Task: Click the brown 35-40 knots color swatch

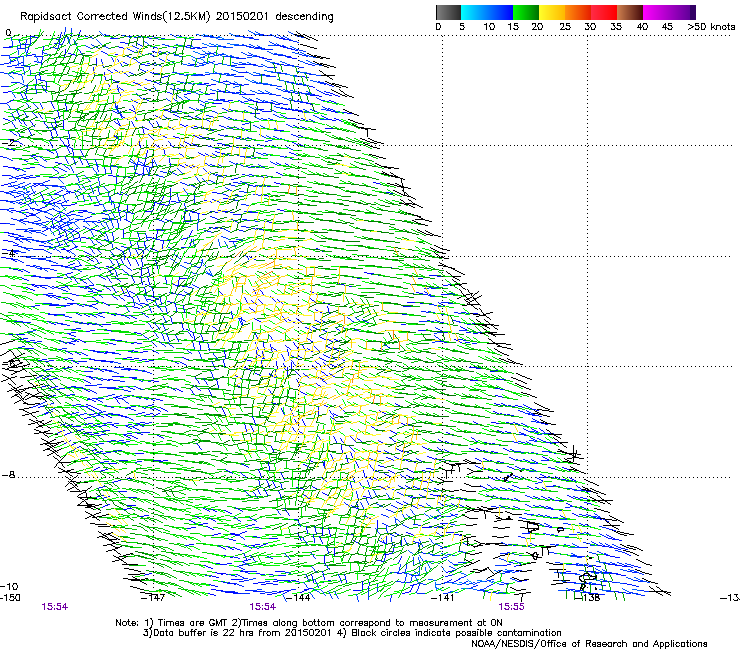Action: [x=630, y=12]
